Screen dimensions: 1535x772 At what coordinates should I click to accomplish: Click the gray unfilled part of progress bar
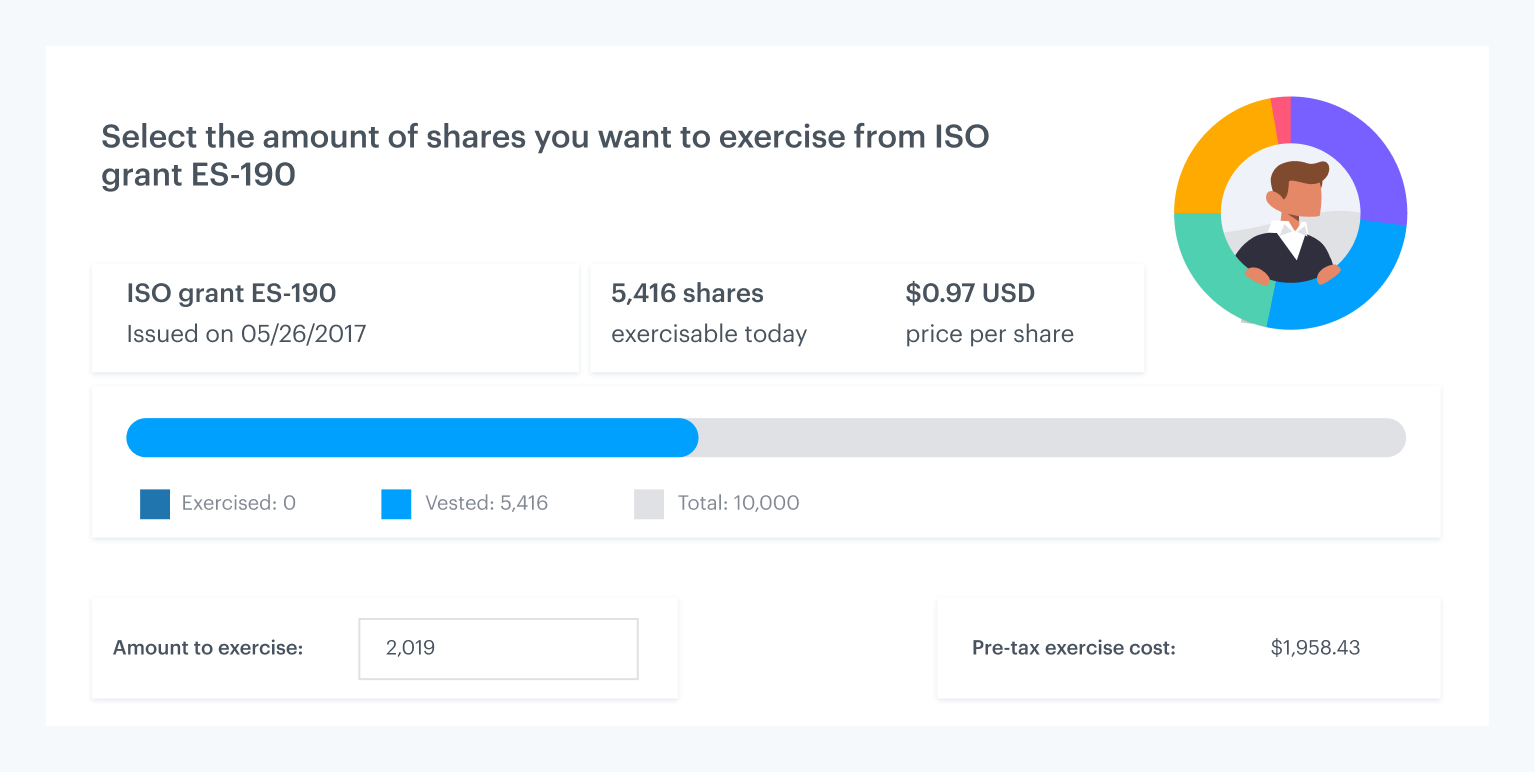coord(1050,438)
